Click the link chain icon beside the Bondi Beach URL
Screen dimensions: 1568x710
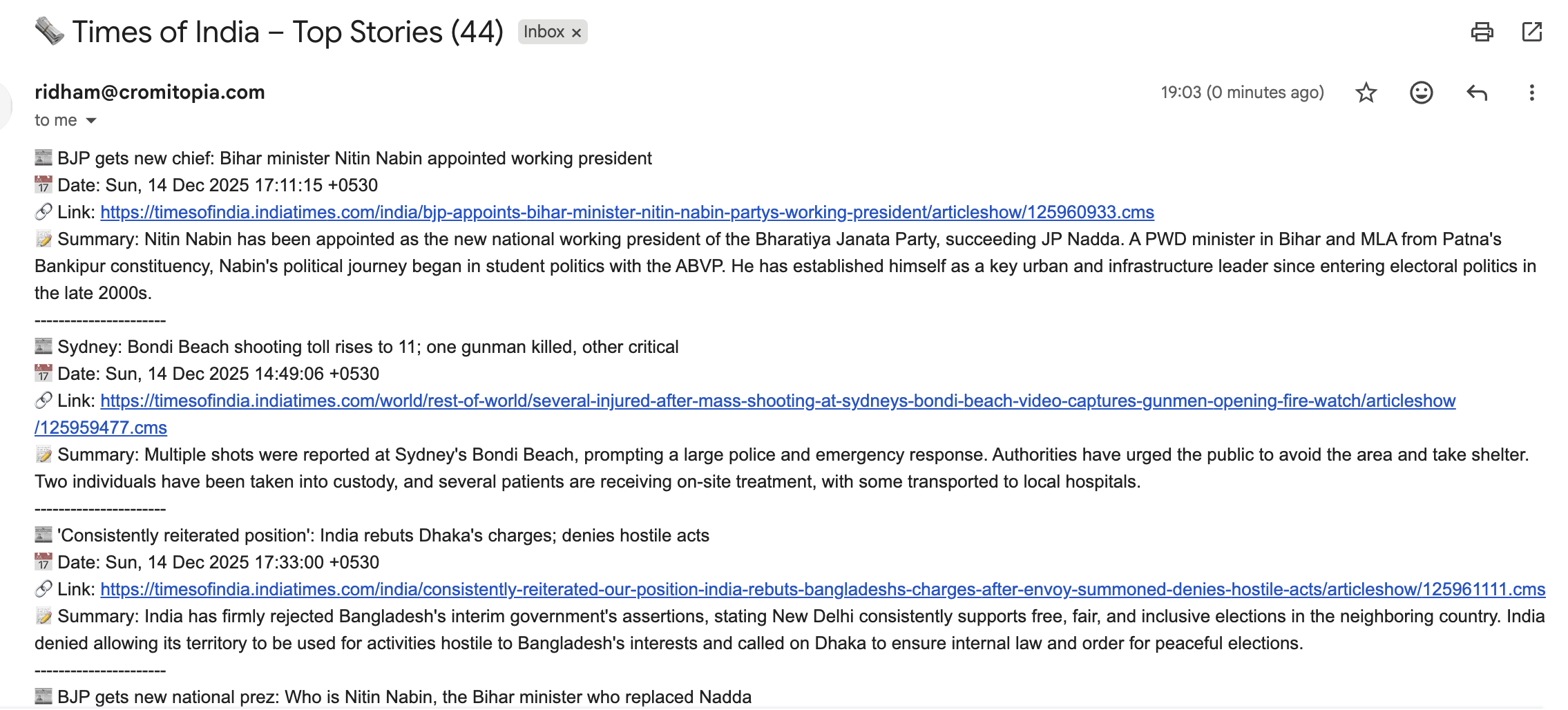point(44,401)
